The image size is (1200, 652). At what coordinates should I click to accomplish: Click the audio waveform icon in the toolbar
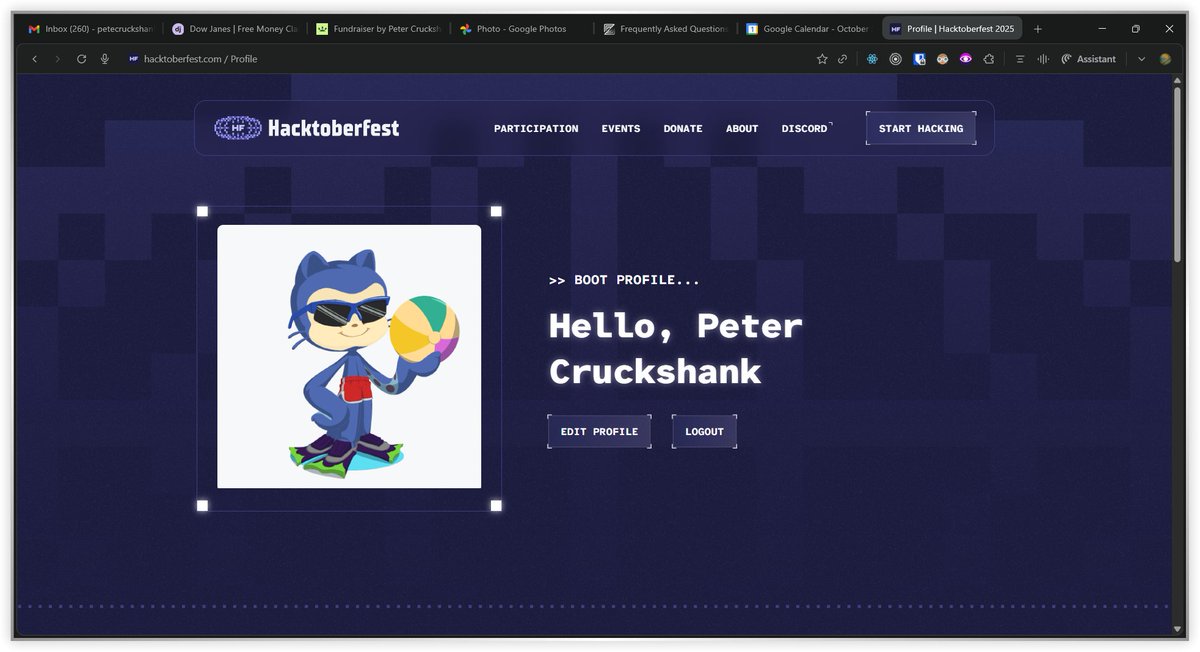(x=1043, y=59)
